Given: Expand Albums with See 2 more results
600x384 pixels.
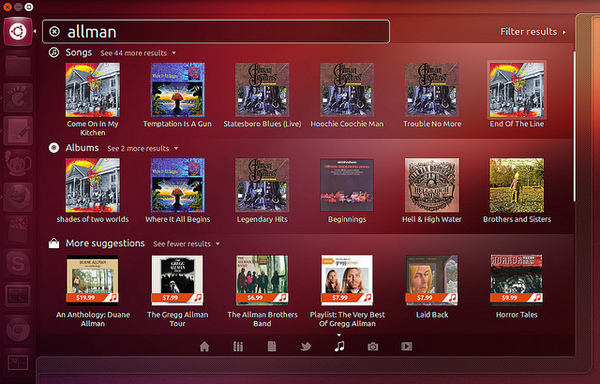Looking at the screenshot, I should 142,148.
